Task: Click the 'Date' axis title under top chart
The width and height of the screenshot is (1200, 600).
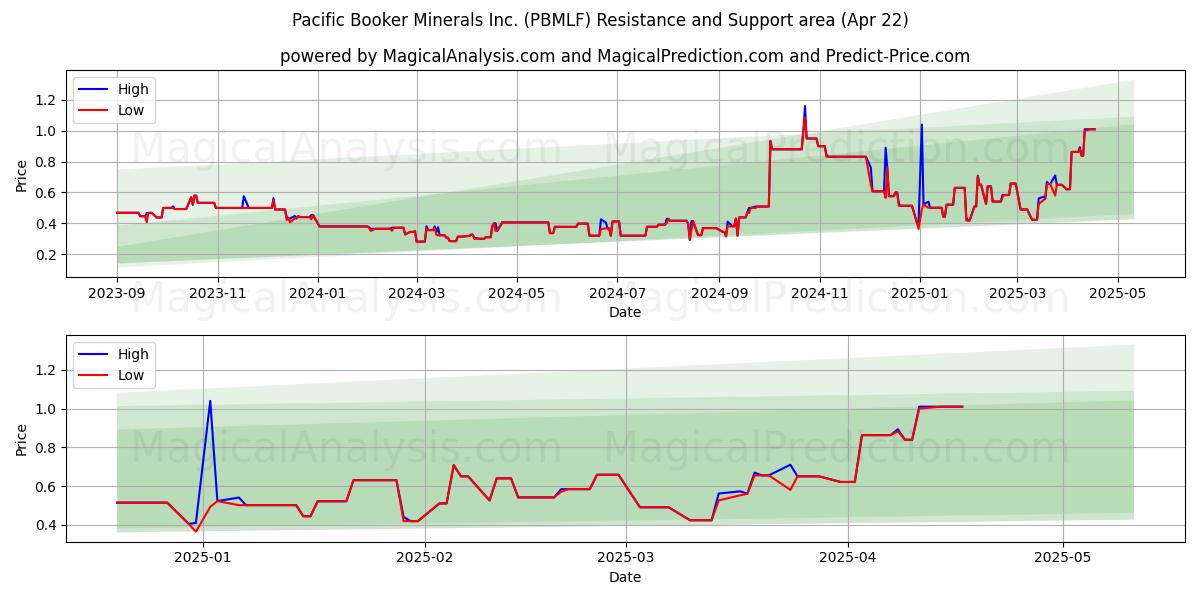Action: (x=625, y=312)
